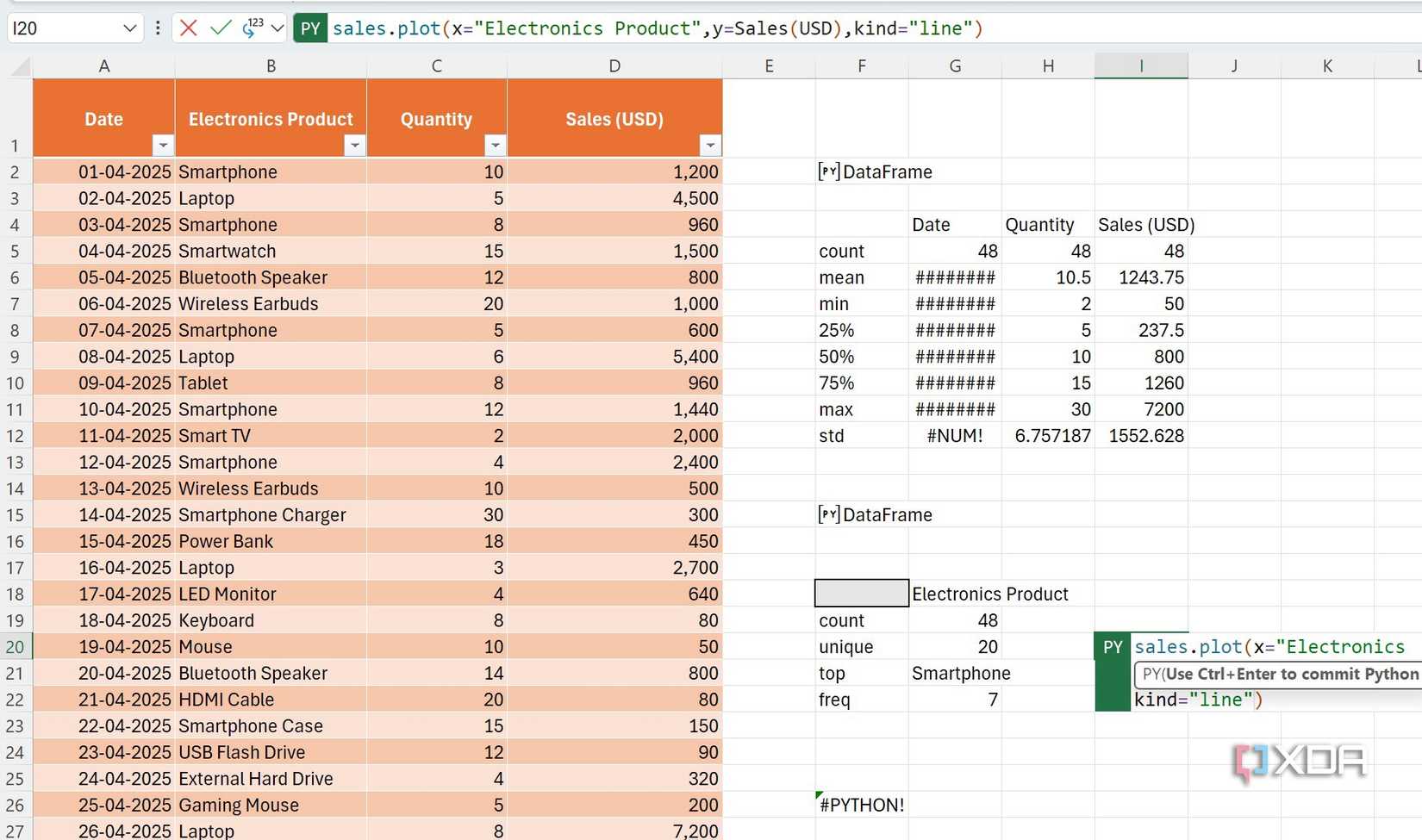Select row 20 header
This screenshot has width=1422, height=840.
click(x=16, y=647)
